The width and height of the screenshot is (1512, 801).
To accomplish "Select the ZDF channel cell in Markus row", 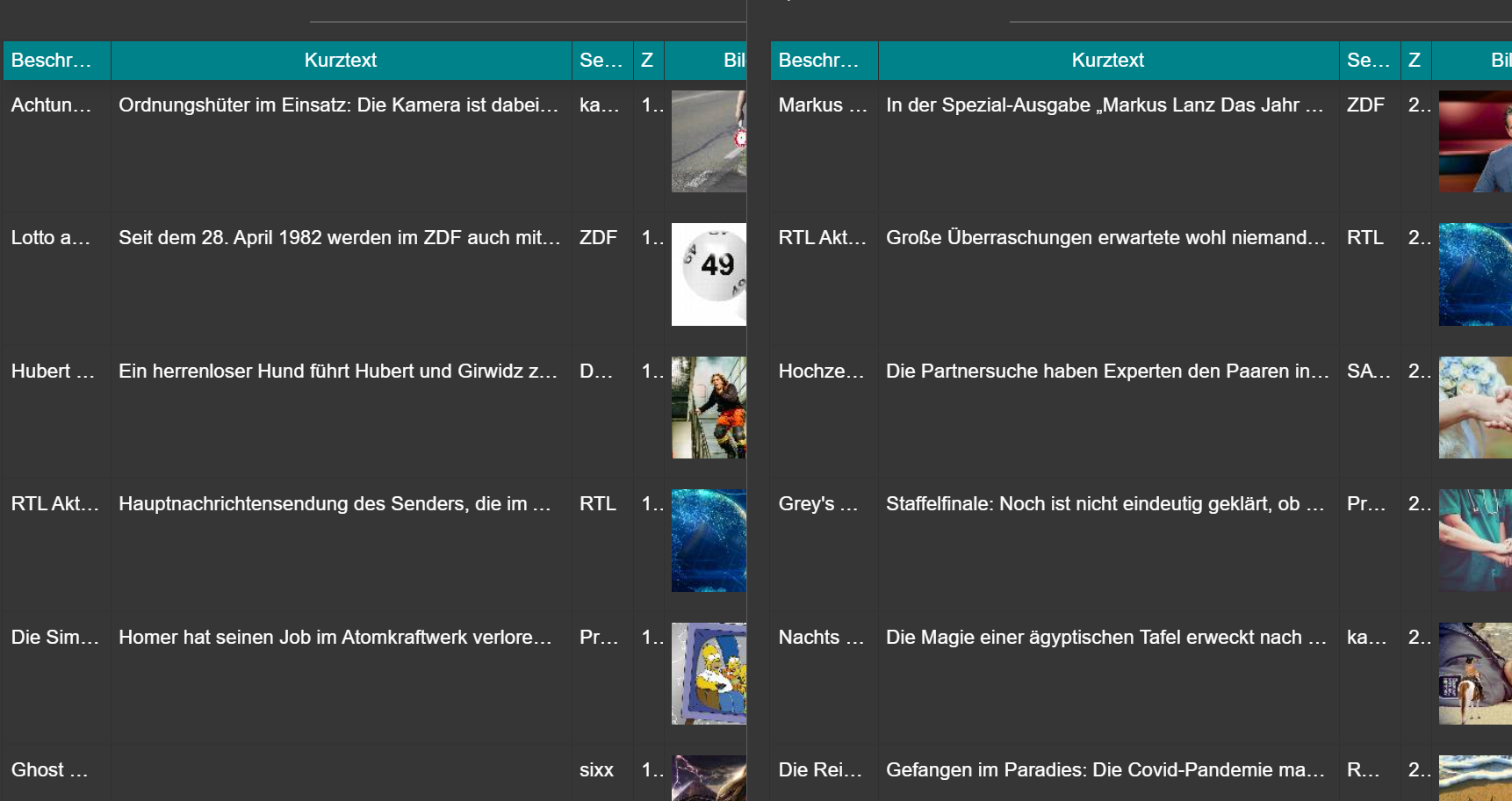I will (x=1370, y=147).
